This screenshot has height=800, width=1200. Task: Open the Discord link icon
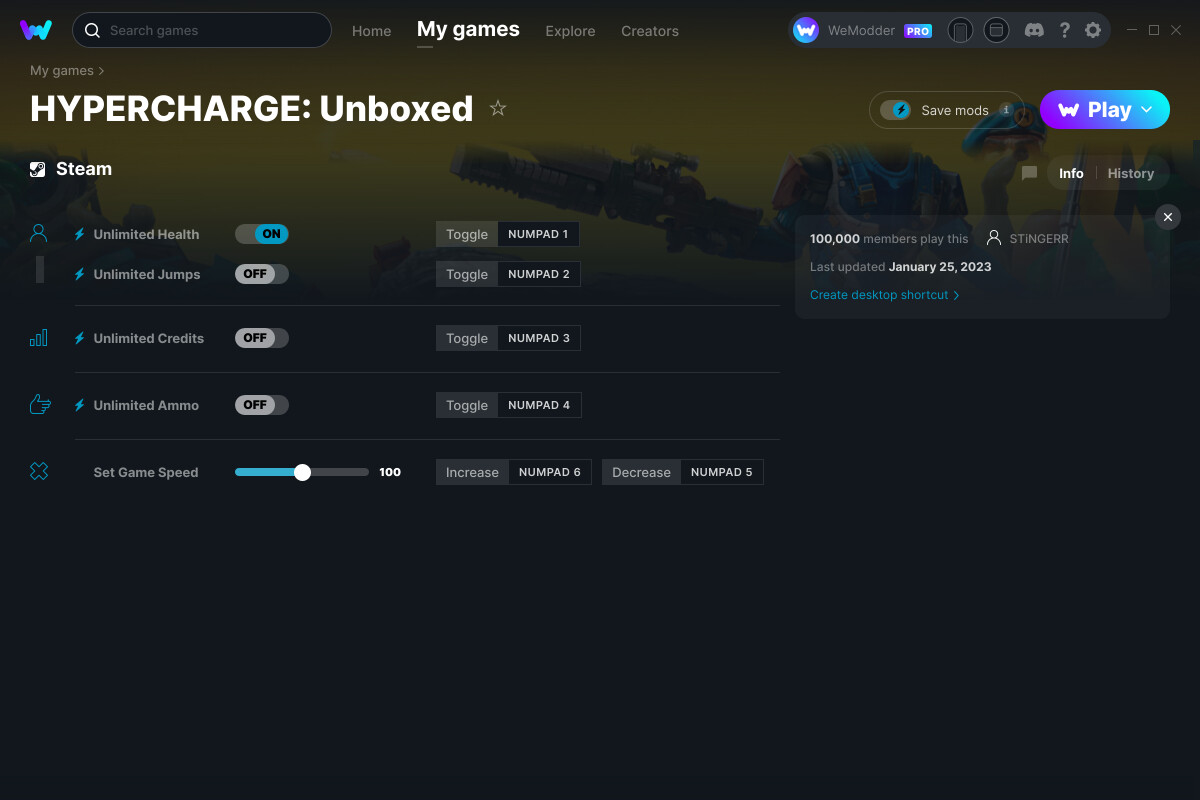1035,30
